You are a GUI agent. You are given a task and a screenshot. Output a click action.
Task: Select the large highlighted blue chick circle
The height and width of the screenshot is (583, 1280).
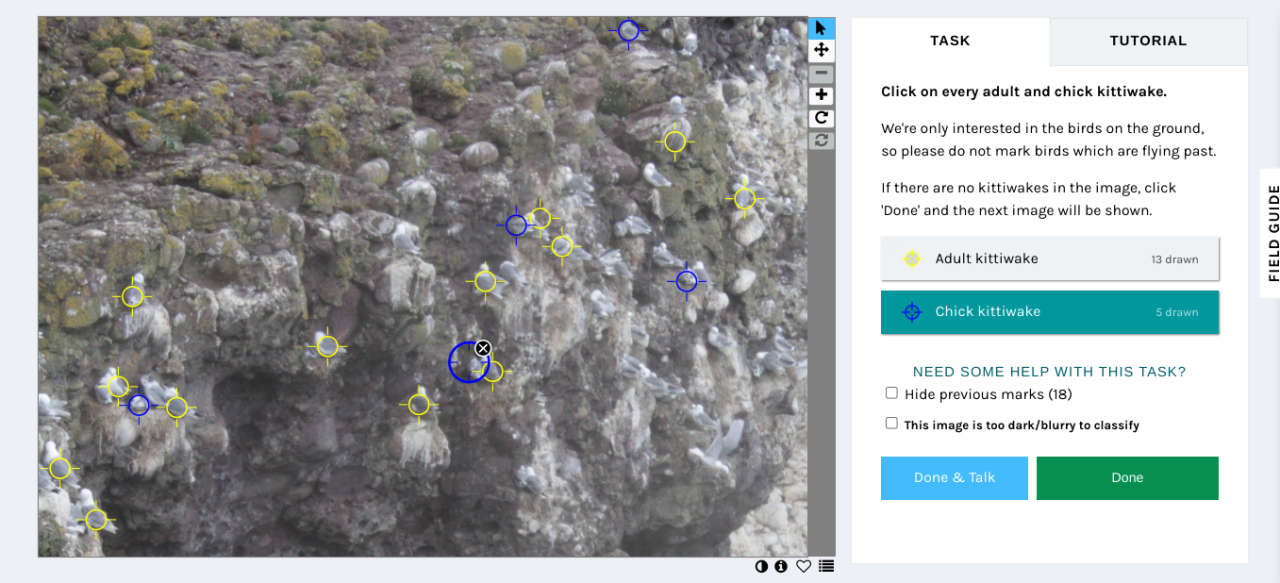pyautogui.click(x=467, y=362)
